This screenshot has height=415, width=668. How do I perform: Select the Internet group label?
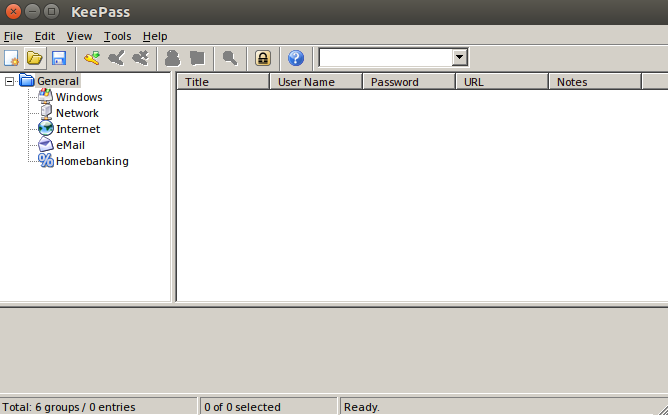78,129
